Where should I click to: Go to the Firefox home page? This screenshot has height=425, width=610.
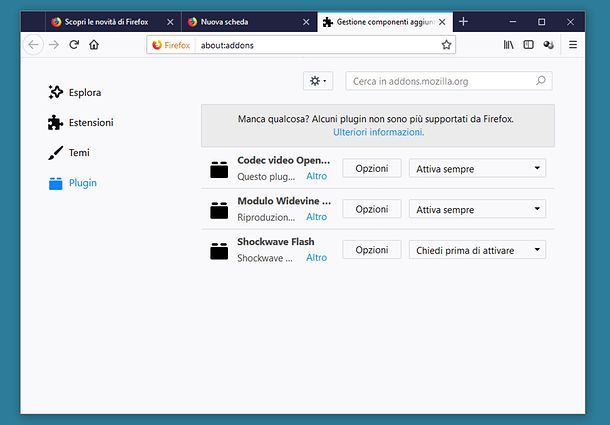click(94, 44)
